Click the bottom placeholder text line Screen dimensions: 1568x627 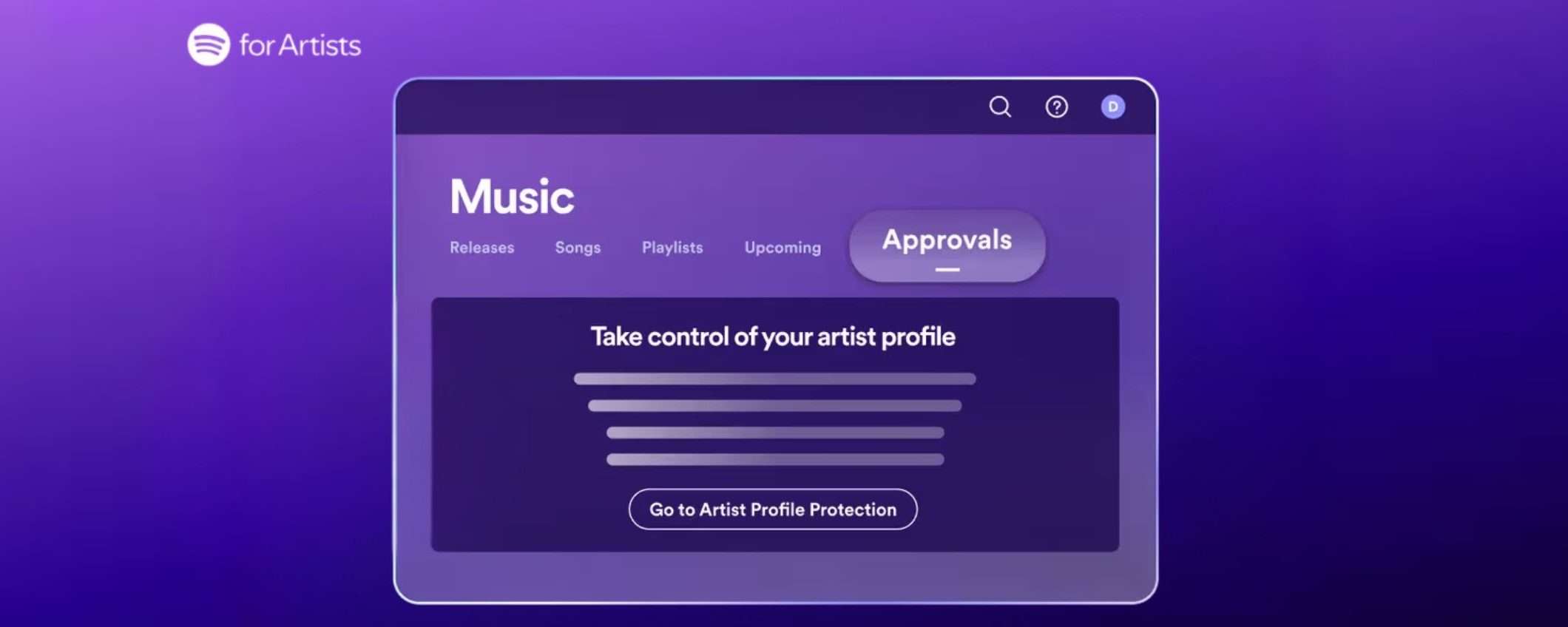[x=775, y=460]
